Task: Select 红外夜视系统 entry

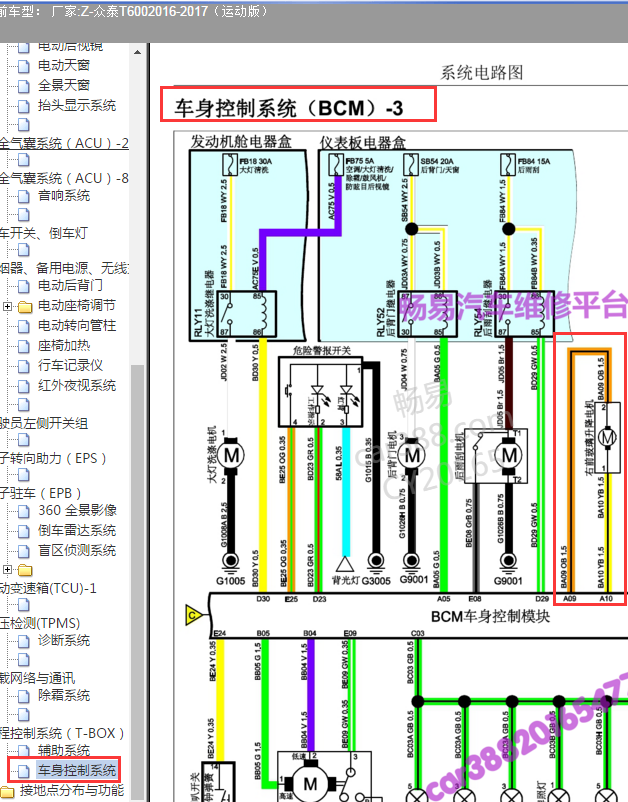Action: (x=77, y=386)
